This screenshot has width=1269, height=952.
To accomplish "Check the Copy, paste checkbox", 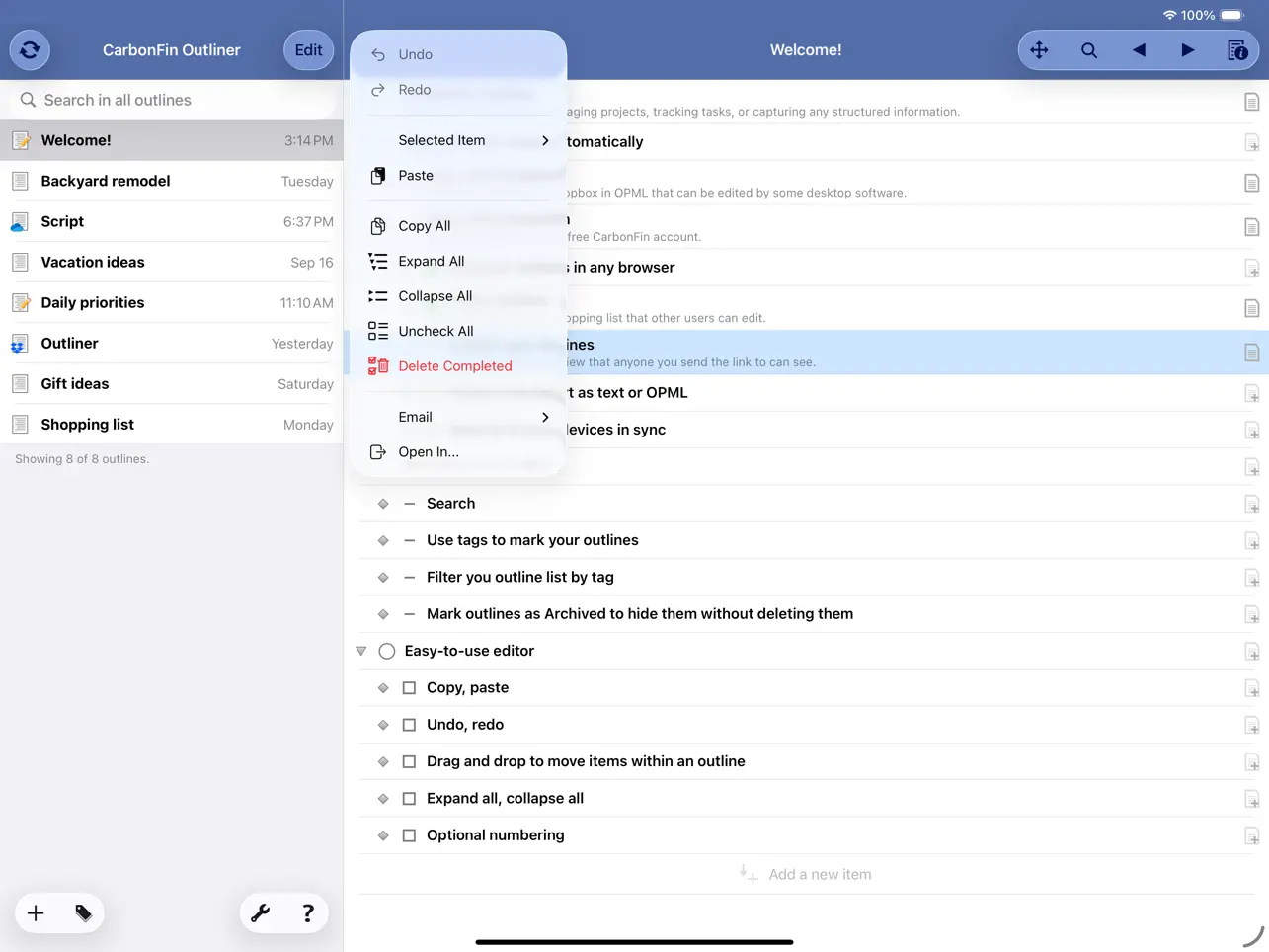I will [x=409, y=687].
